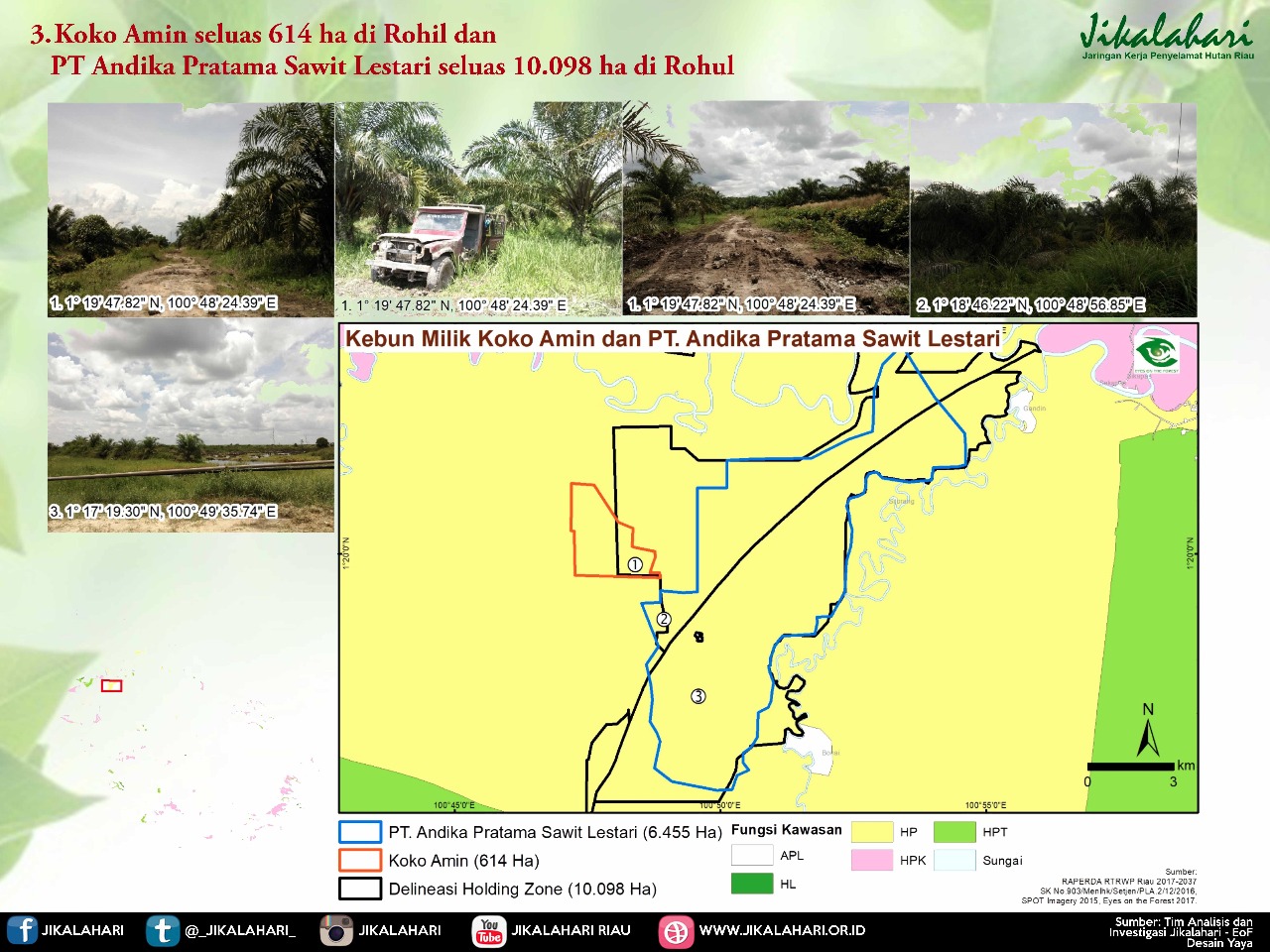Viewport: 1270px width, 952px height.
Task: Click the Facebook icon in footer
Action: pyautogui.click(x=23, y=930)
